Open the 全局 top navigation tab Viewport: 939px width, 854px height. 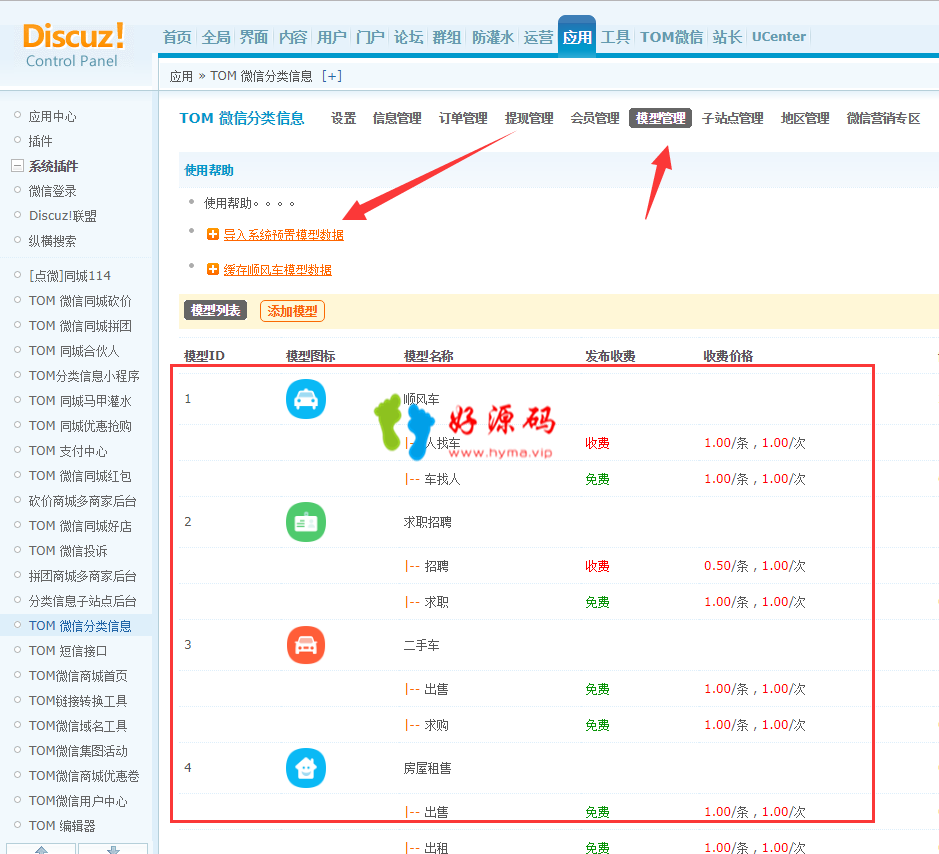216,37
